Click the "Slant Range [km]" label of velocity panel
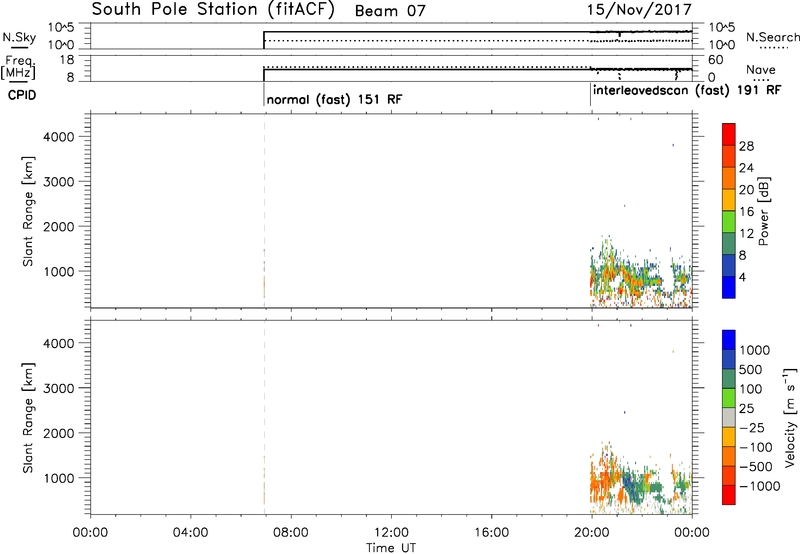800x554 pixels. point(28,418)
